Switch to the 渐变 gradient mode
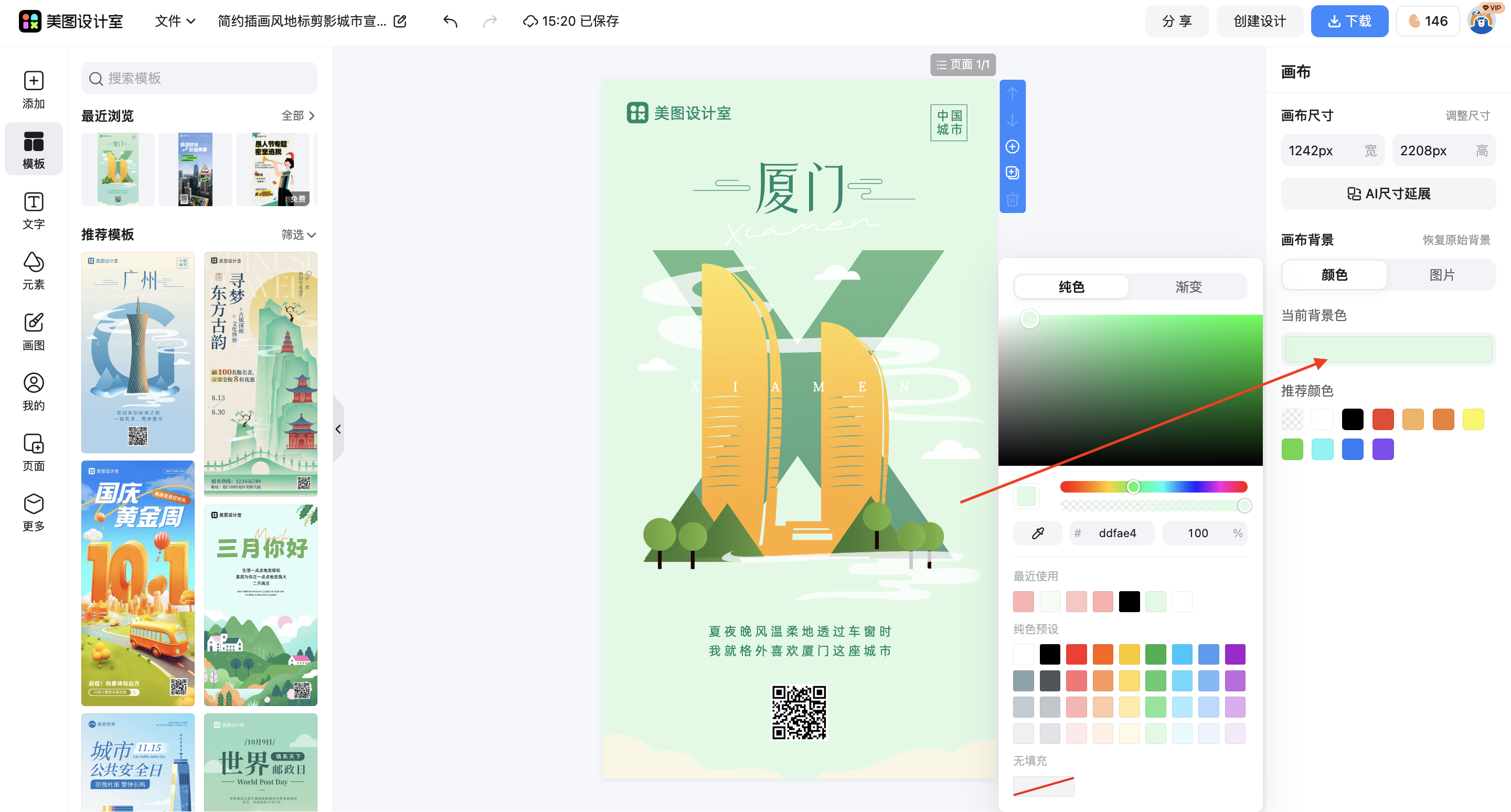 click(1188, 287)
